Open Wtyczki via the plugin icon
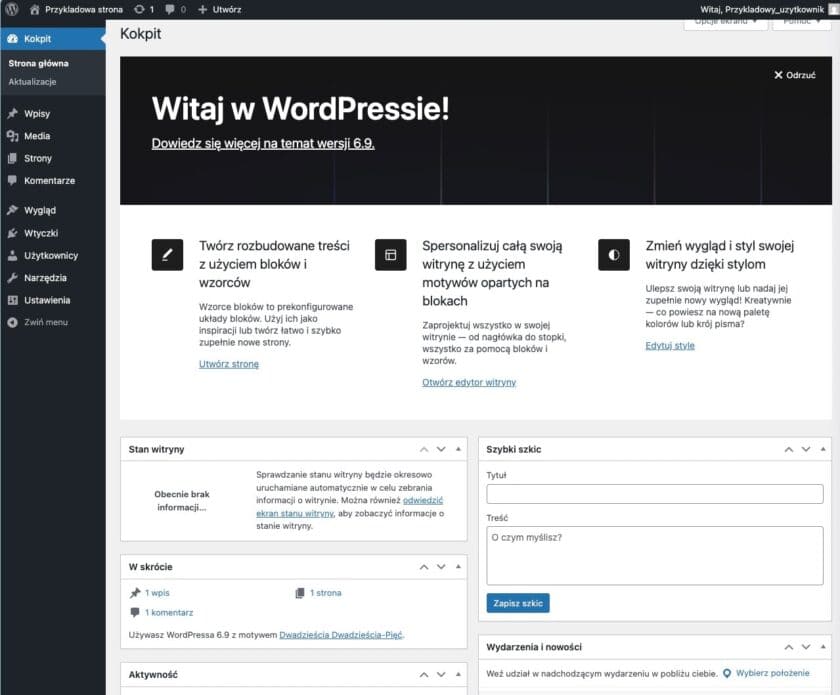Image resolution: width=840 pixels, height=695 pixels. (14, 232)
